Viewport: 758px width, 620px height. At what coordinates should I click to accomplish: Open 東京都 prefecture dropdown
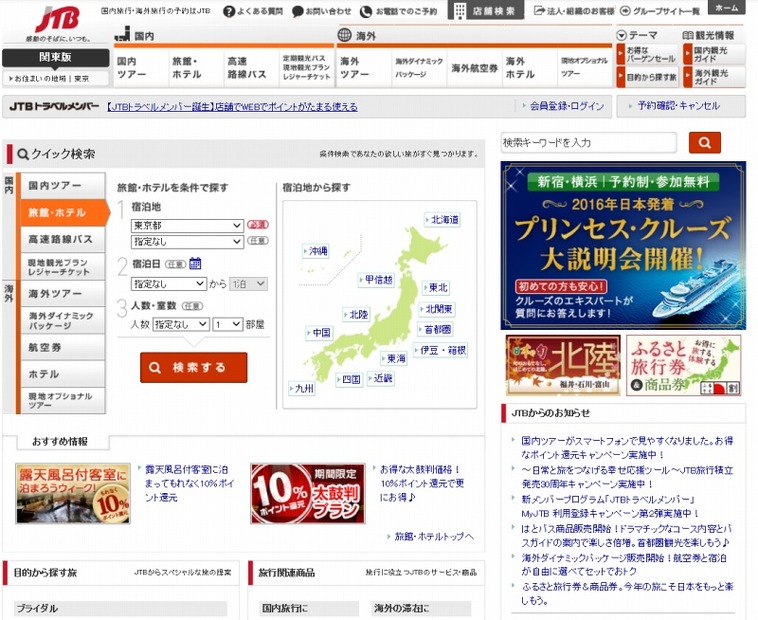[x=187, y=226]
